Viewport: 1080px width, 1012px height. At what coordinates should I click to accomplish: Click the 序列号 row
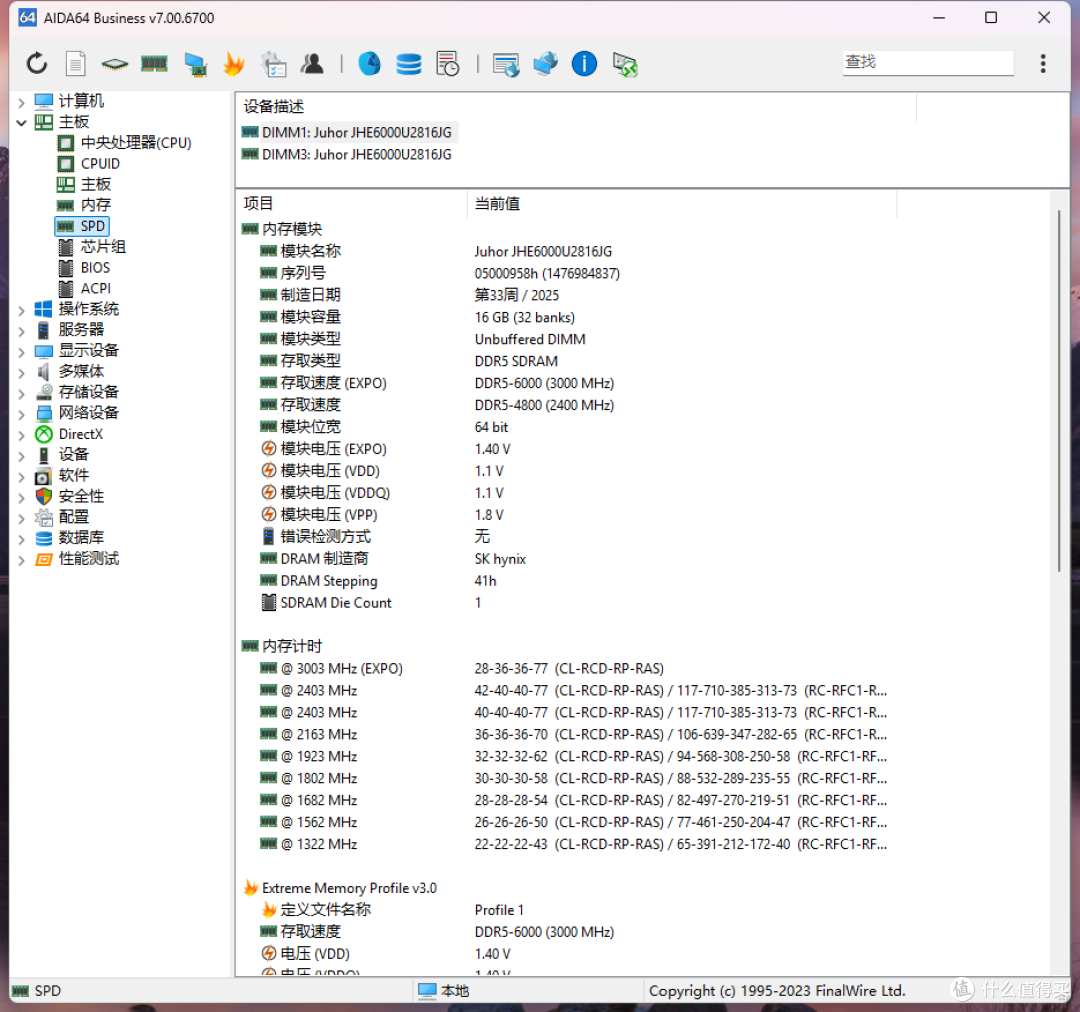(565, 273)
